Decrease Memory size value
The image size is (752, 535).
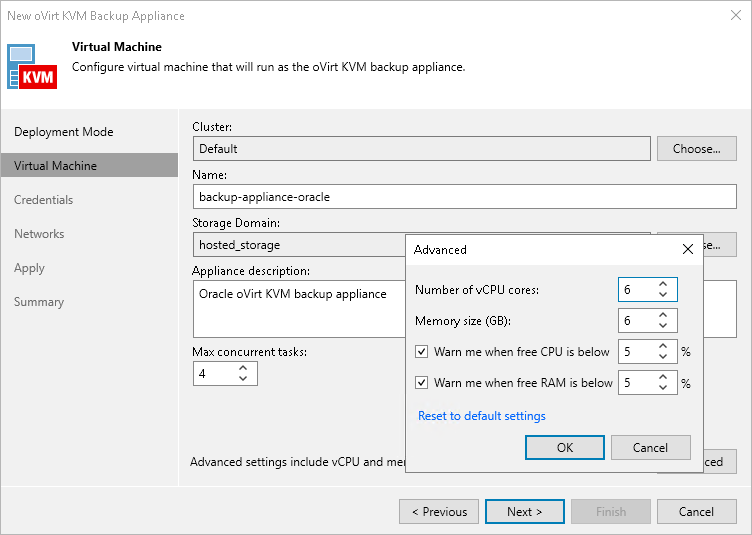(x=663, y=326)
